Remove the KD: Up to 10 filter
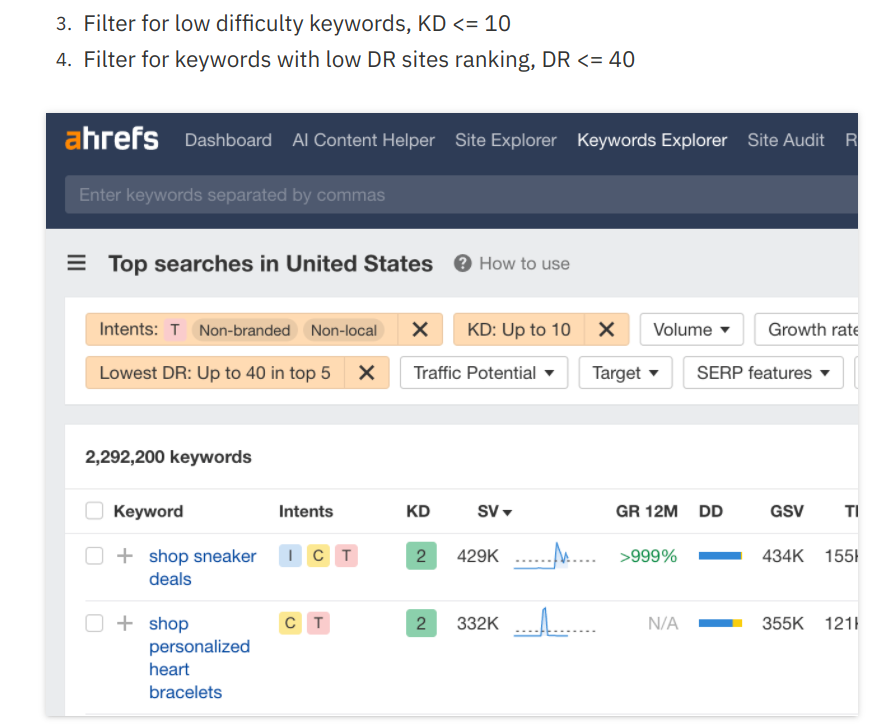 coord(606,330)
